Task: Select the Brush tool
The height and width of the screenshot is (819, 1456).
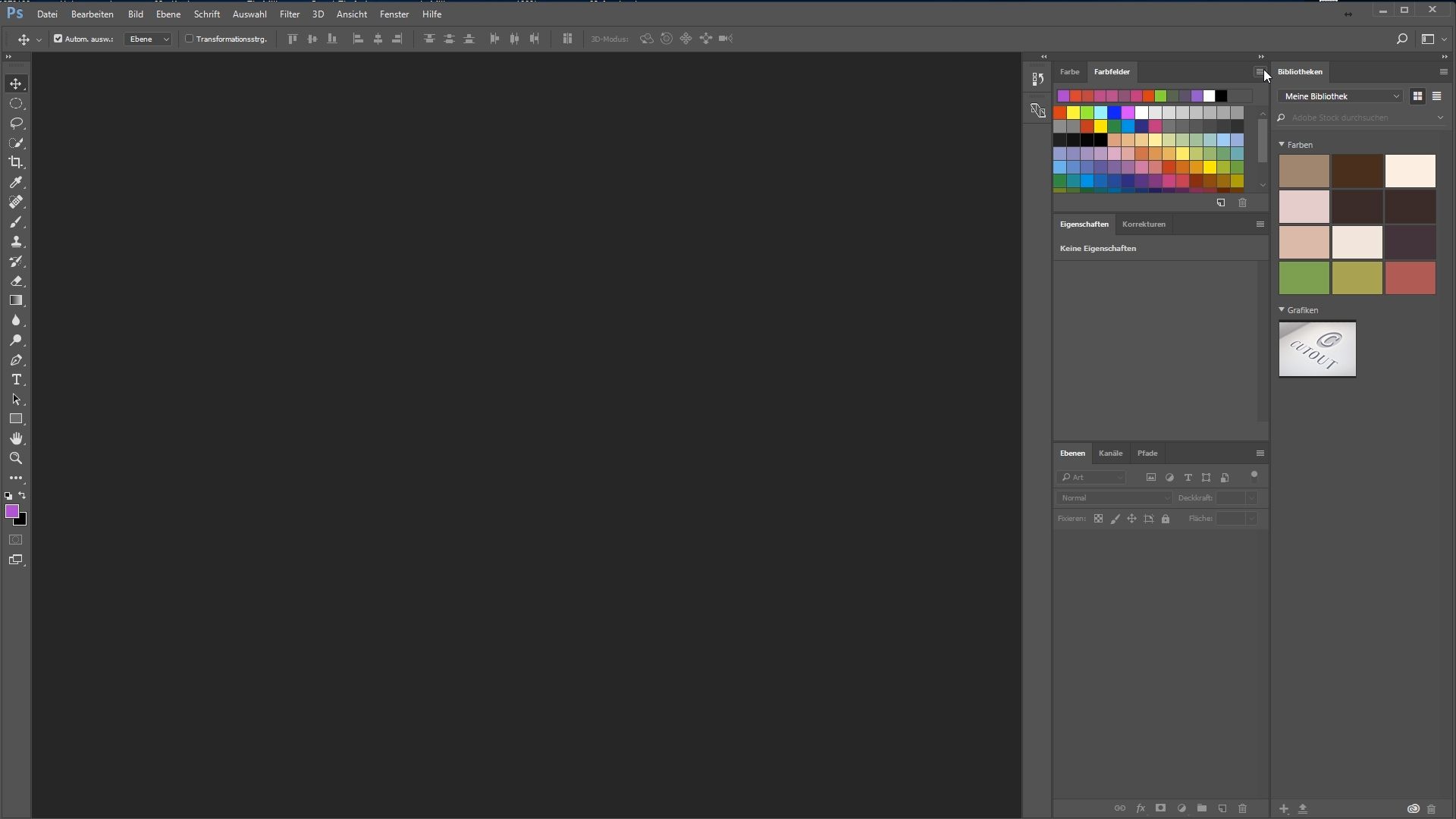Action: [16, 222]
